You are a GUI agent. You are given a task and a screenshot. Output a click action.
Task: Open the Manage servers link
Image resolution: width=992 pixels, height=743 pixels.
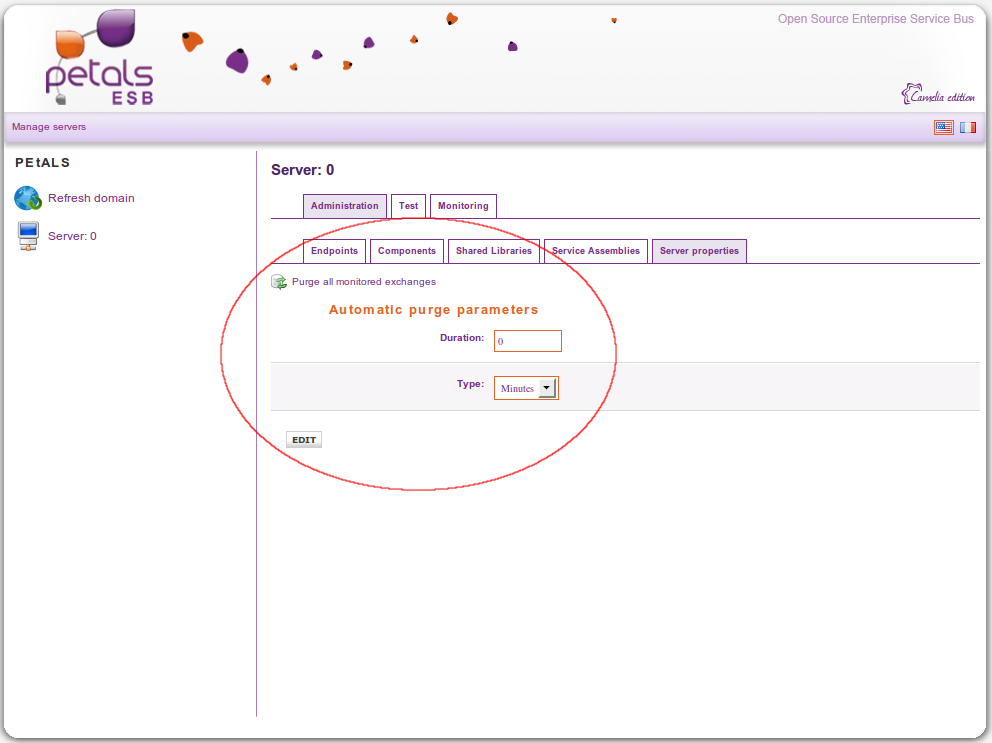[49, 127]
